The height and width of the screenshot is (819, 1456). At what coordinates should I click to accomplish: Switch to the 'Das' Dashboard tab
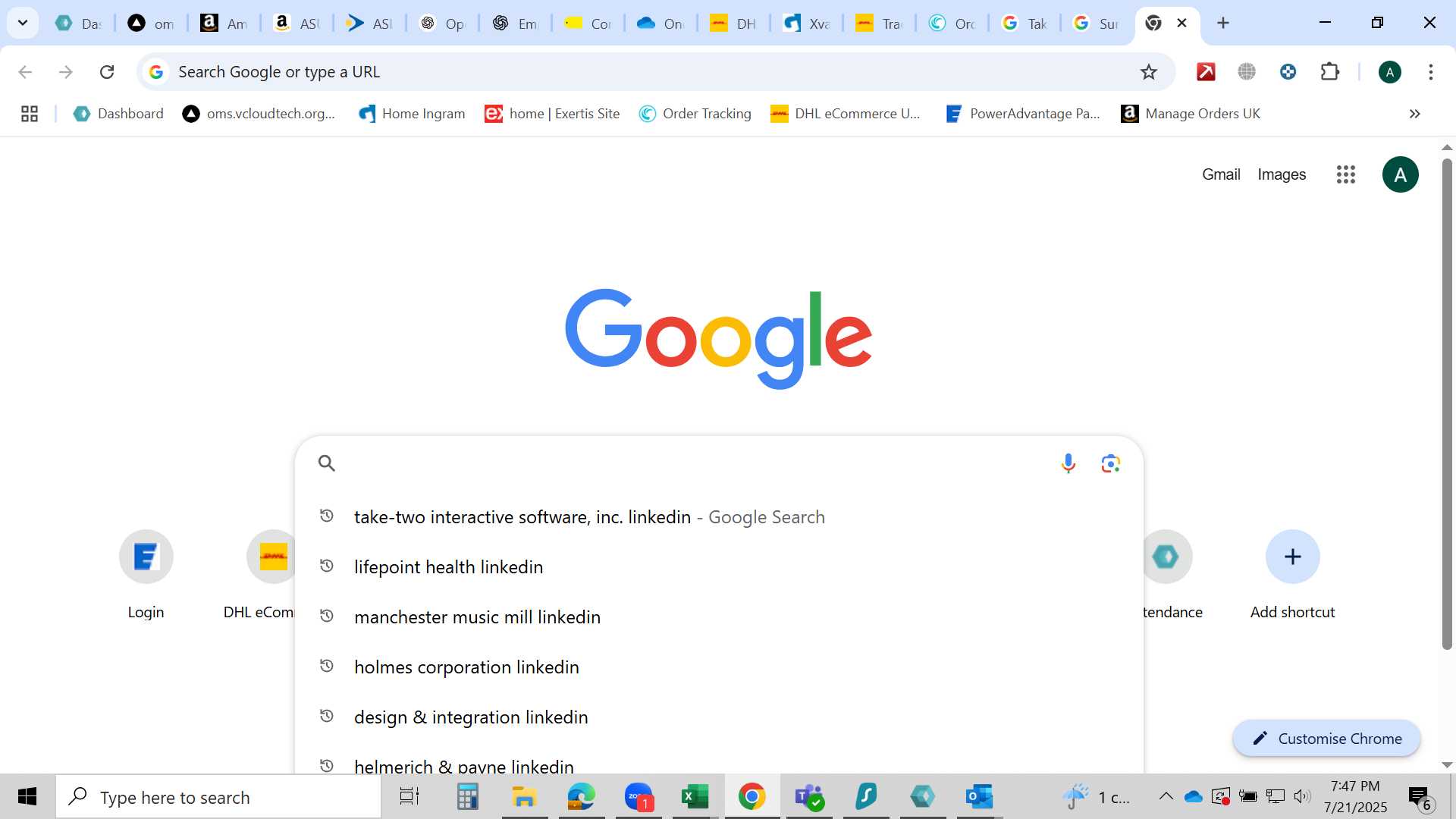pyautogui.click(x=78, y=24)
